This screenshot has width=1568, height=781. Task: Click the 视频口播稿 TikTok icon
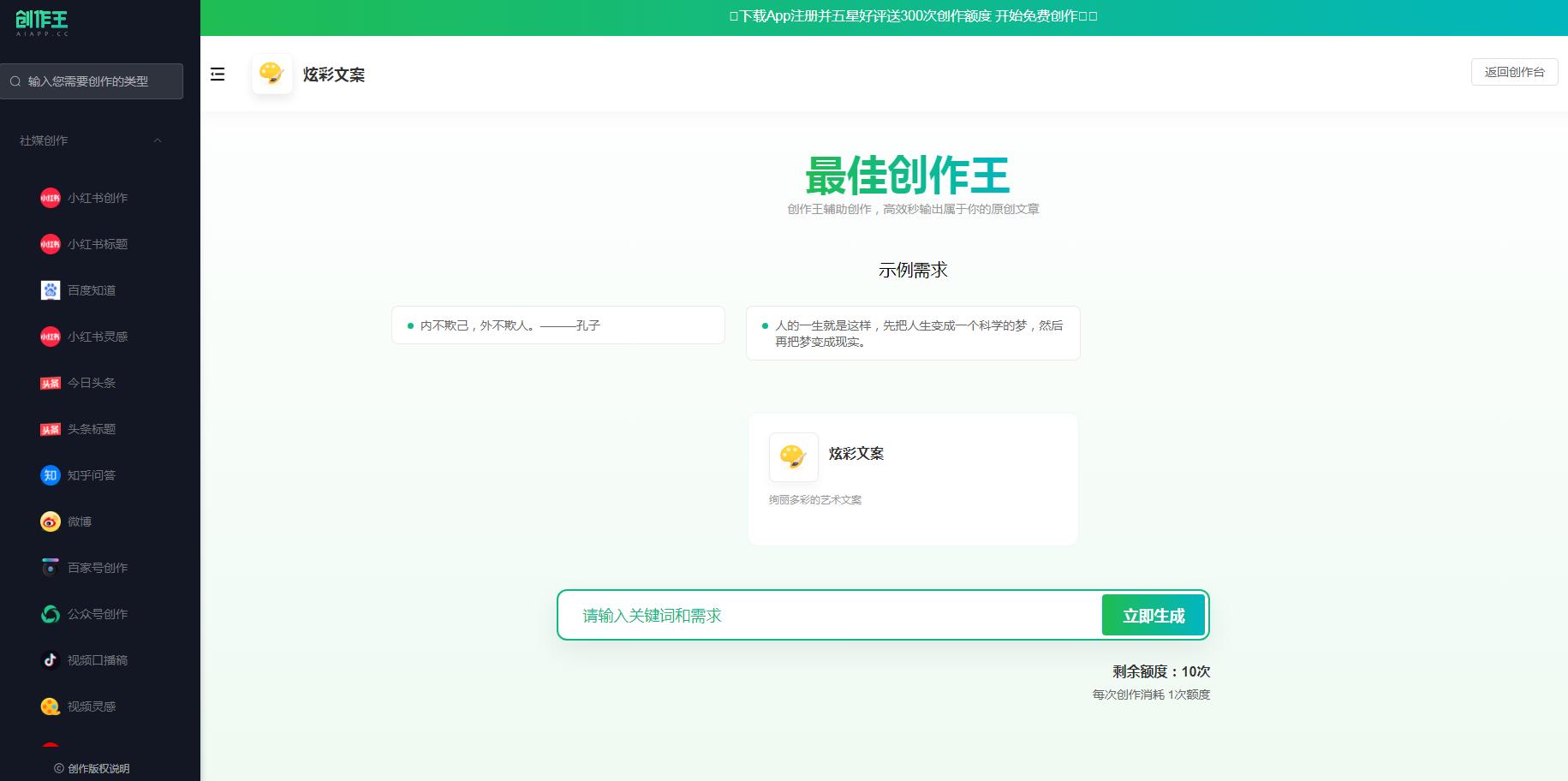(x=51, y=660)
